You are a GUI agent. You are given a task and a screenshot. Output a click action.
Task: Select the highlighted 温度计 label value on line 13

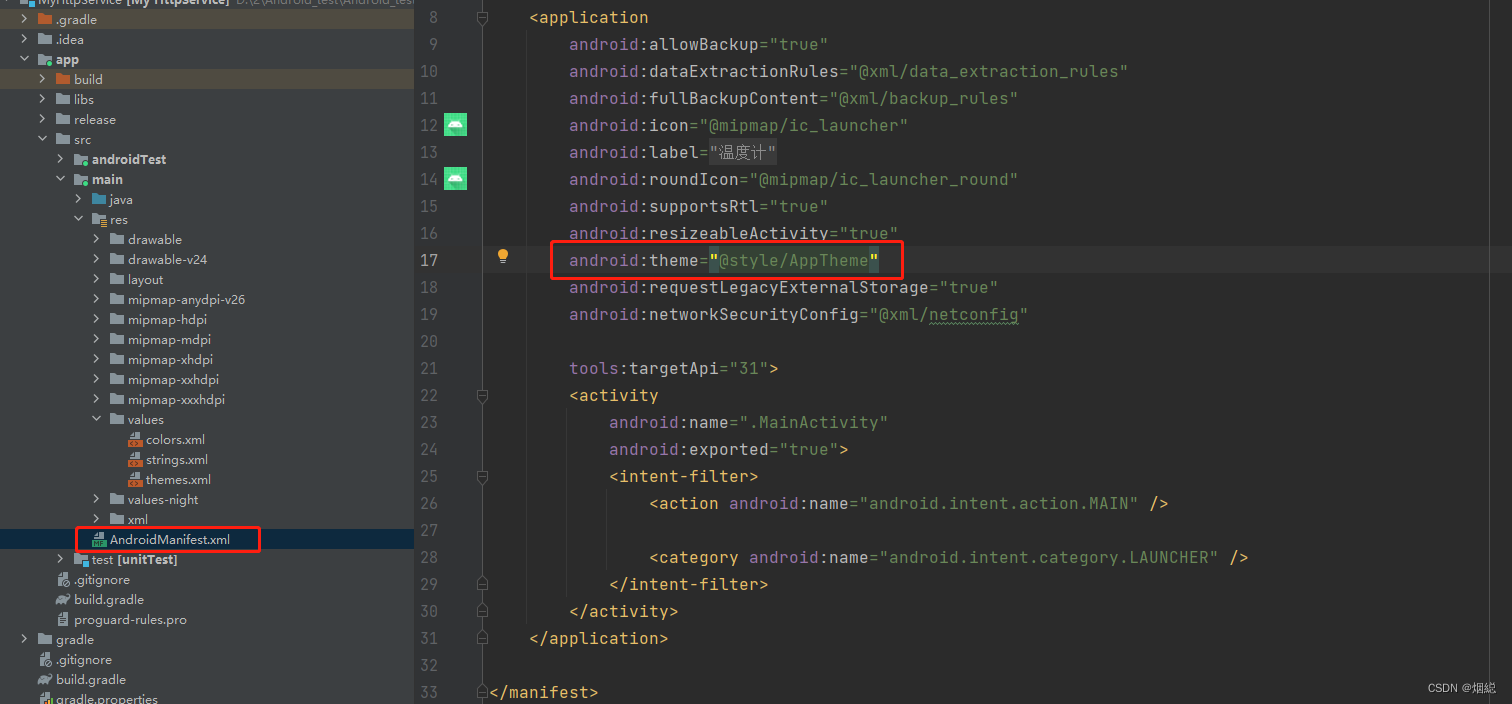click(742, 151)
